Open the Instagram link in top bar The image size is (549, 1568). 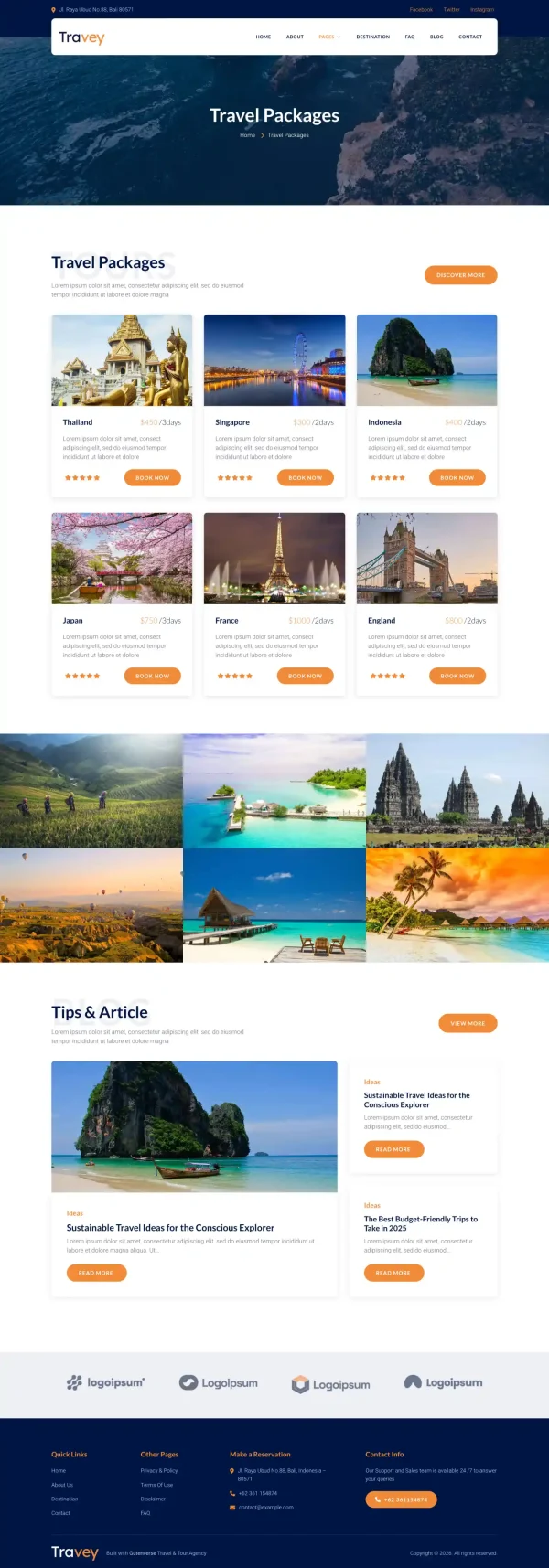point(482,9)
